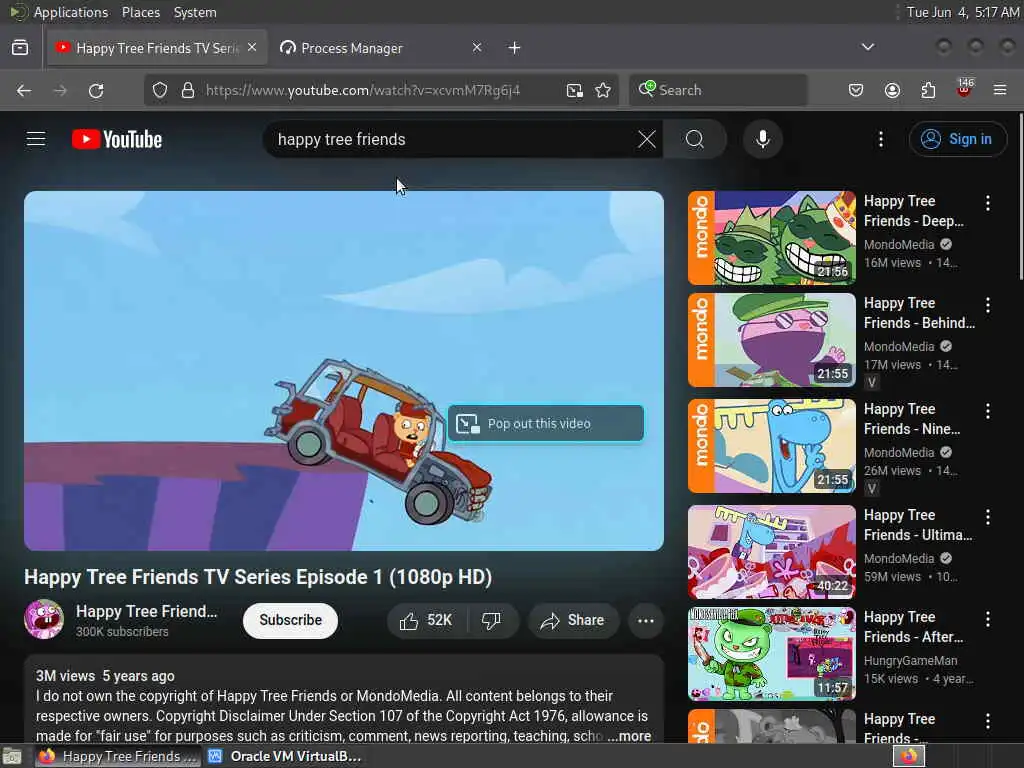Screen dimensions: 1024x768
Task: Pop out this video button
Action: (x=546, y=424)
